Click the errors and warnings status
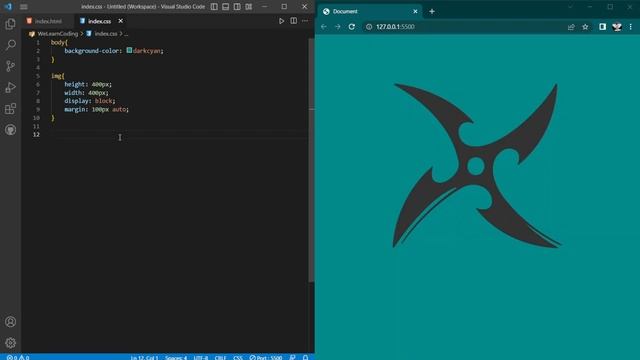The image size is (640, 360). coord(18,357)
